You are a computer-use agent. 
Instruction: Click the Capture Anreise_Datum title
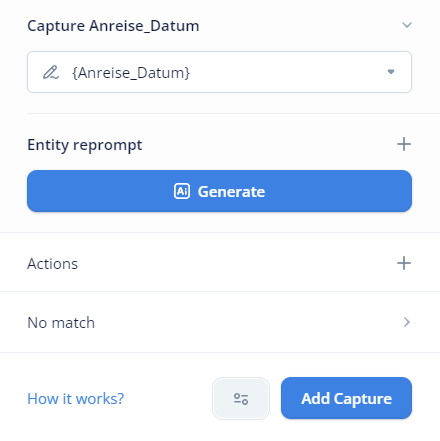coord(113,26)
